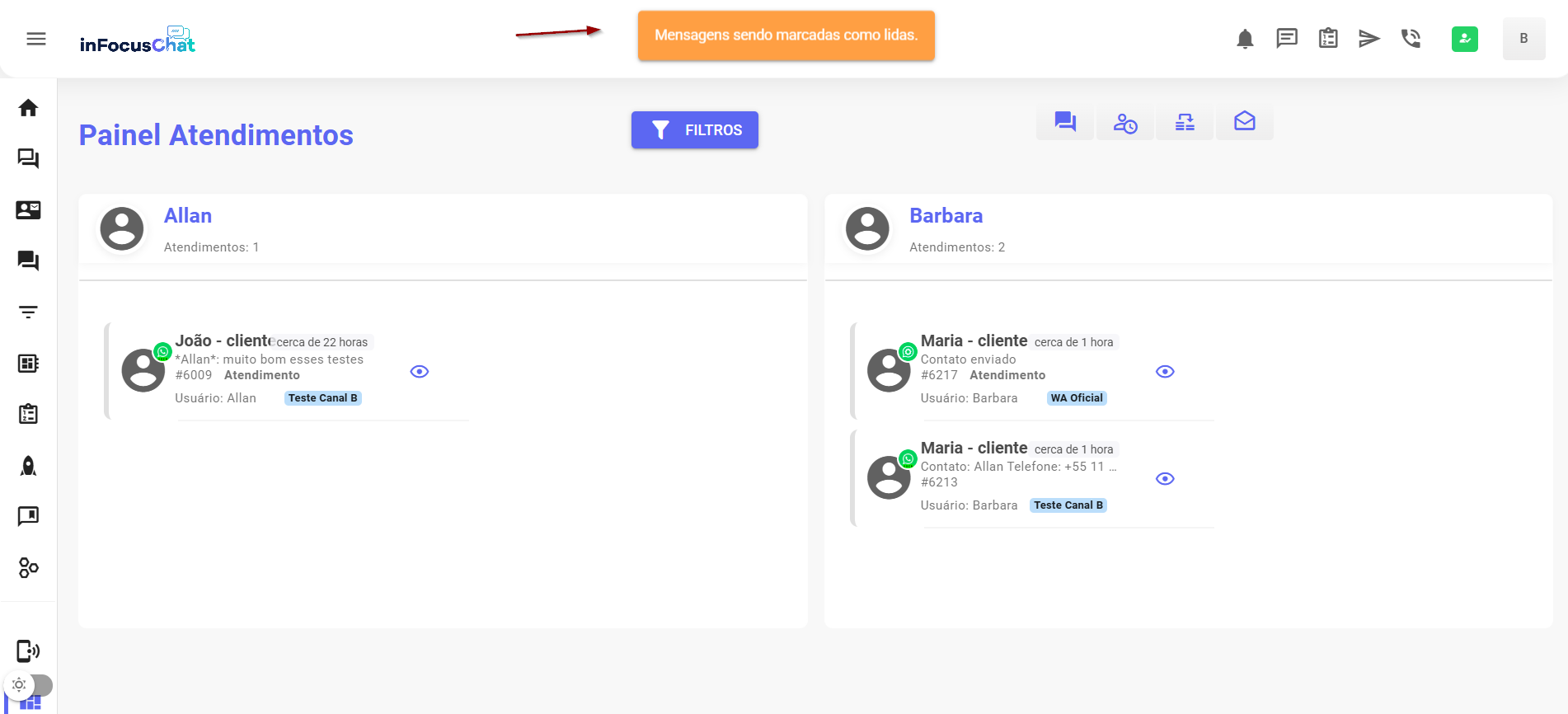This screenshot has height=714, width=1568.
Task: Open the FILTROS filter panel
Action: [x=694, y=130]
